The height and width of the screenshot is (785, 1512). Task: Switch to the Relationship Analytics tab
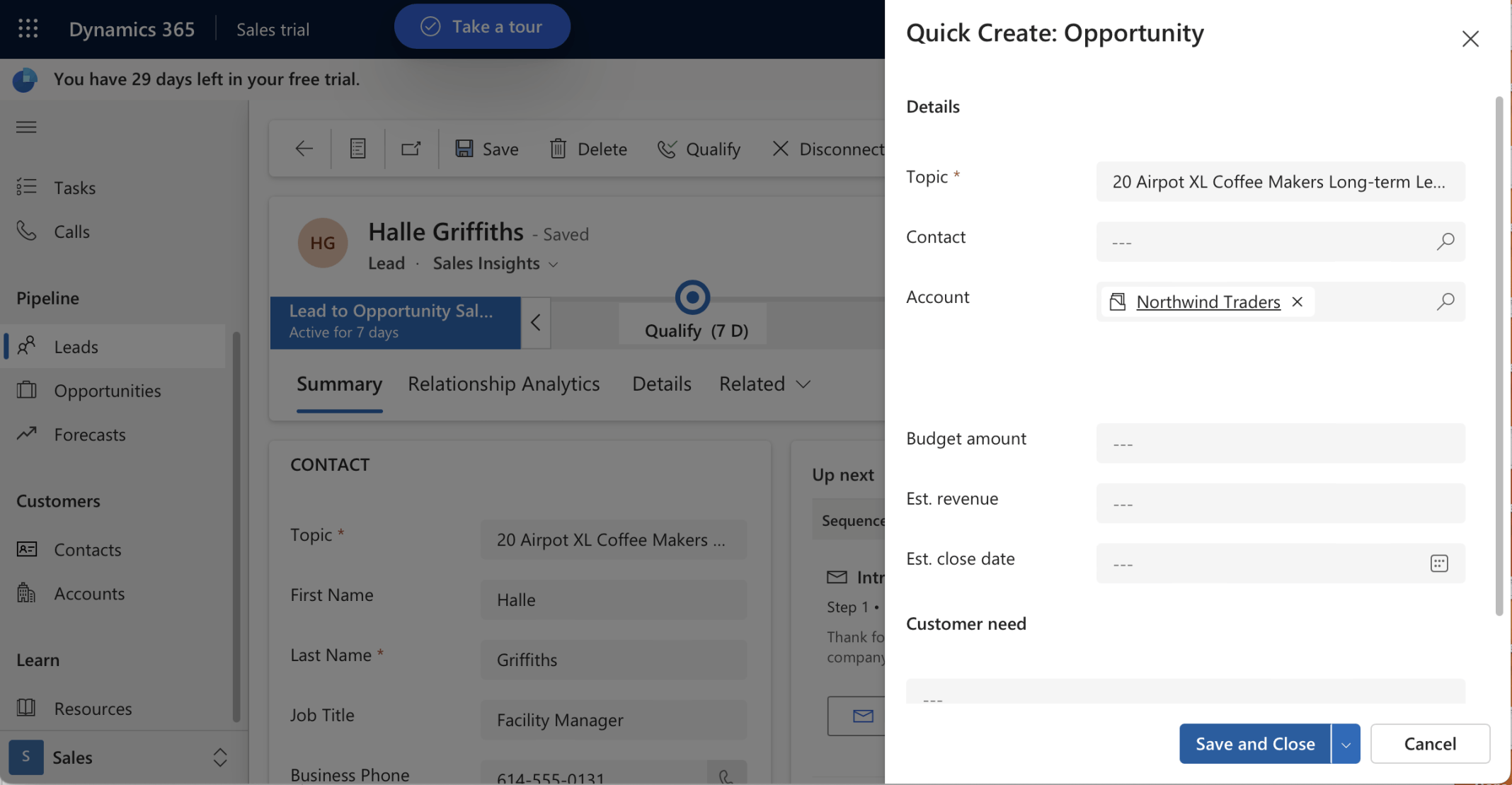[503, 384]
